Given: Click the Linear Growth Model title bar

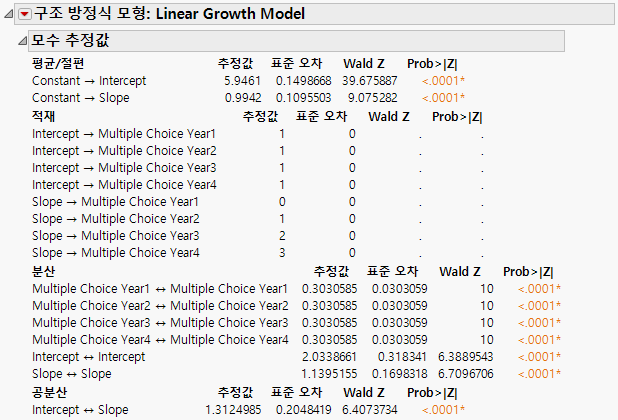Looking at the screenshot, I should click(315, 14).
